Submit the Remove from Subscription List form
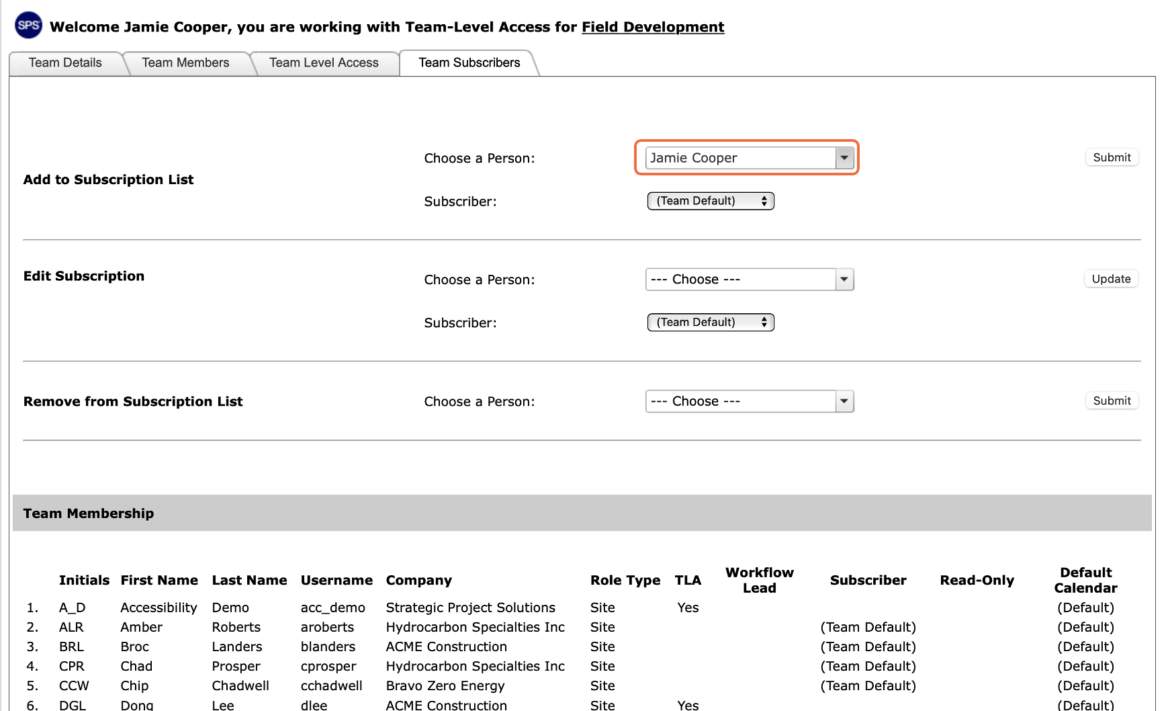The height and width of the screenshot is (711, 1170). 1111,401
